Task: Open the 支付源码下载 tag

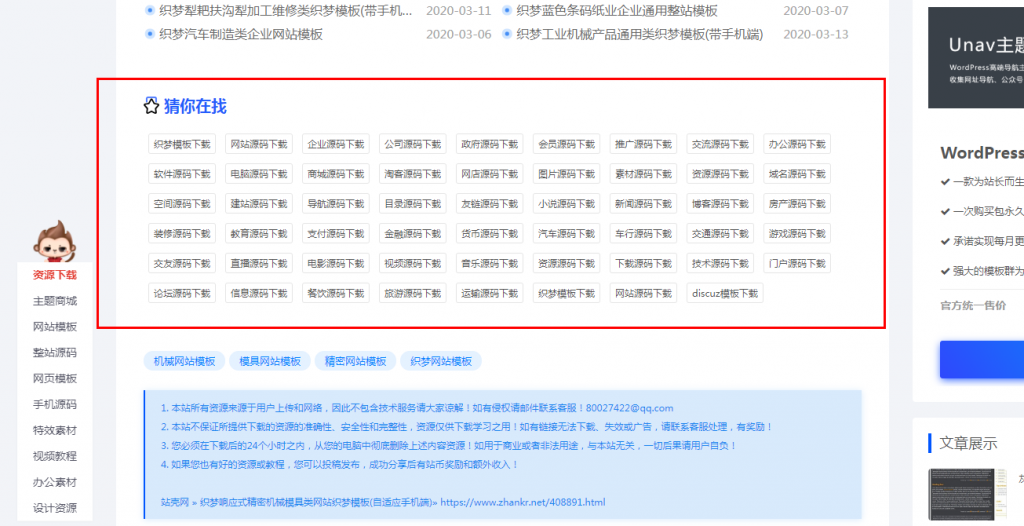Action: tap(336, 234)
